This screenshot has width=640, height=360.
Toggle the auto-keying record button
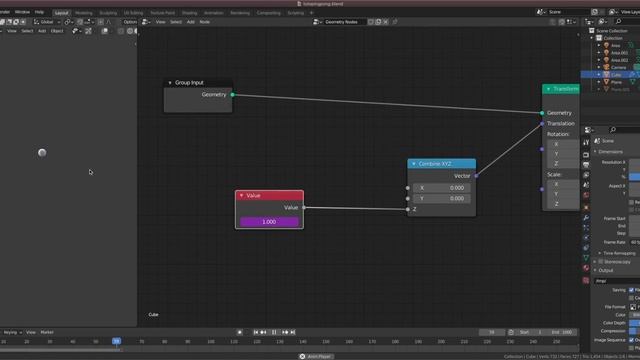pyautogui.click(x=240, y=332)
